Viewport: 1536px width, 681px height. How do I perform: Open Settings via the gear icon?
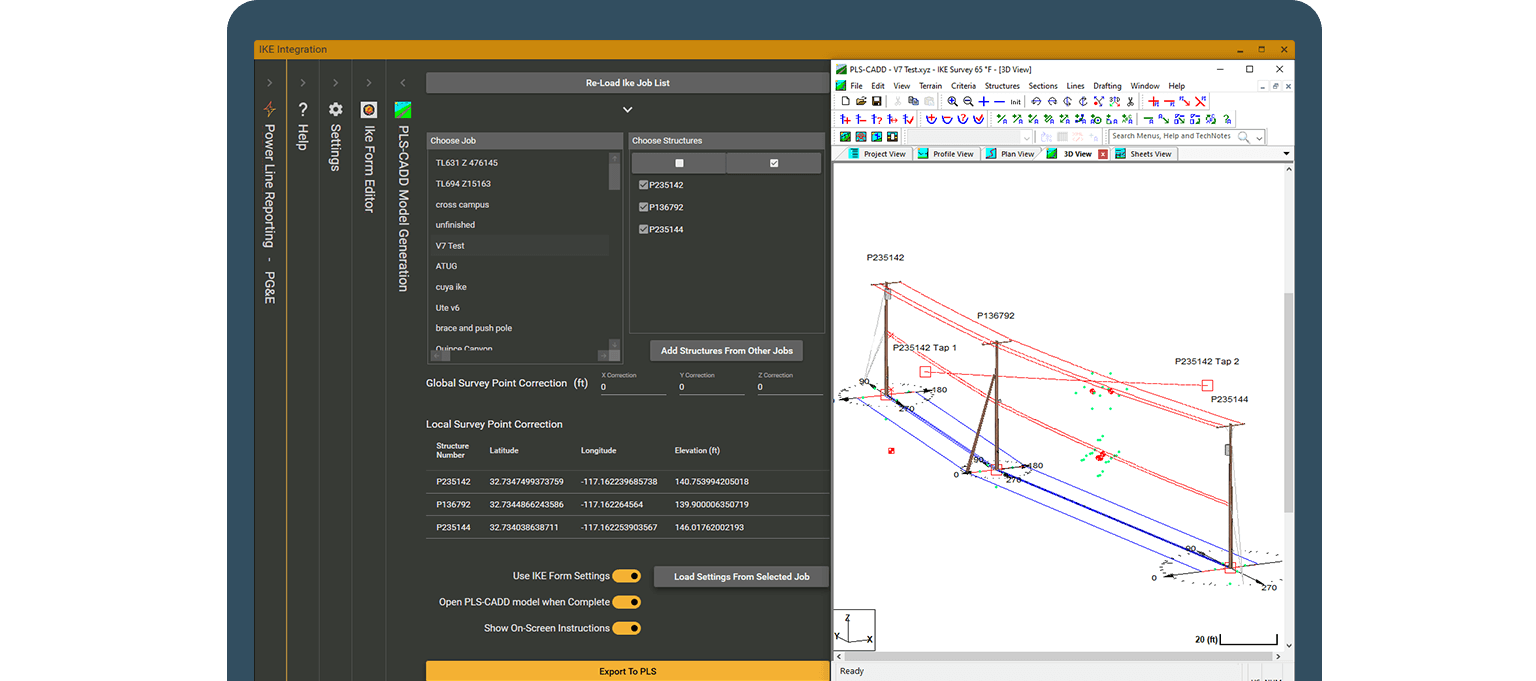pyautogui.click(x=336, y=109)
